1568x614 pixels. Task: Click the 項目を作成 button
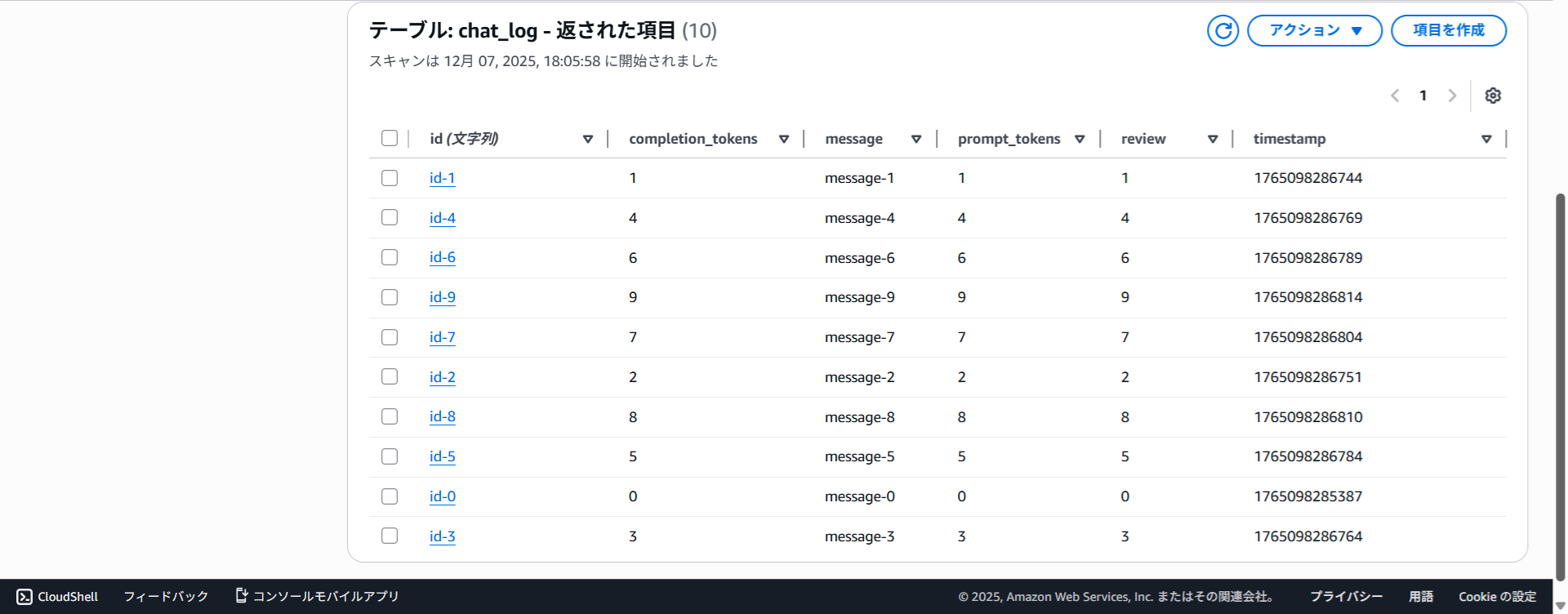pos(1448,31)
